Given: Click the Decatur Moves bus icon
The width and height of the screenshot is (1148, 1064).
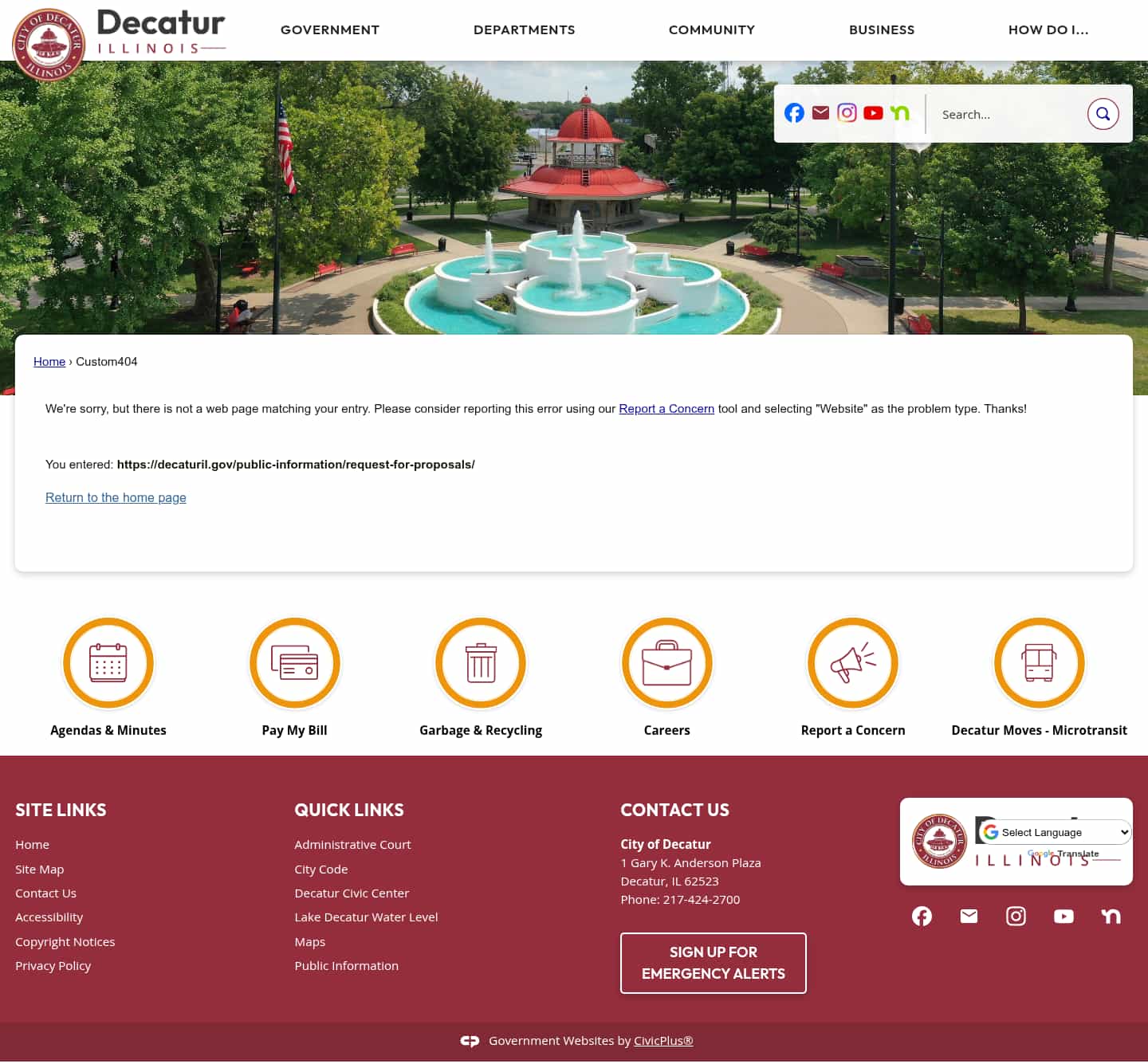Looking at the screenshot, I should click(1039, 663).
